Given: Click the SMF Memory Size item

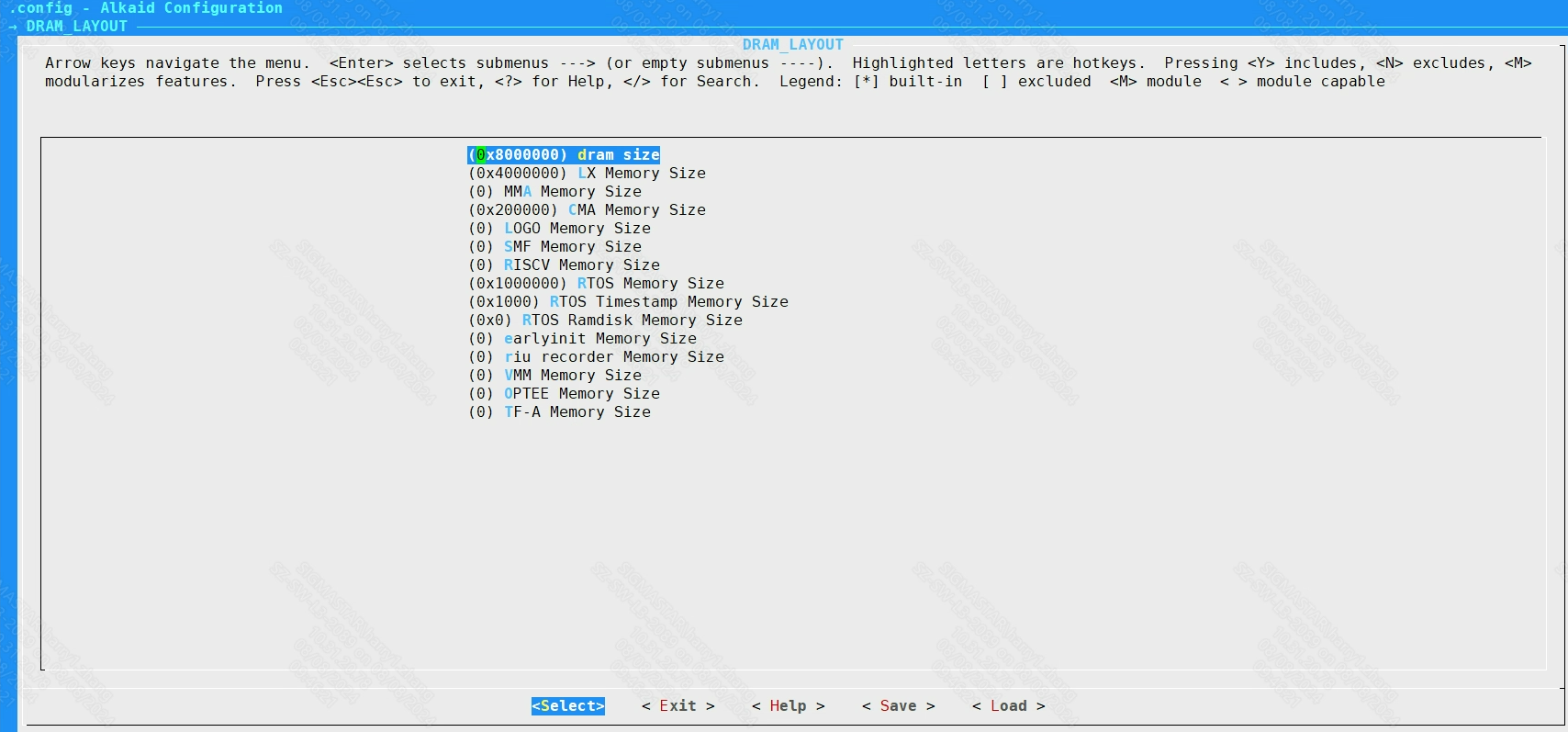Looking at the screenshot, I should (x=554, y=247).
